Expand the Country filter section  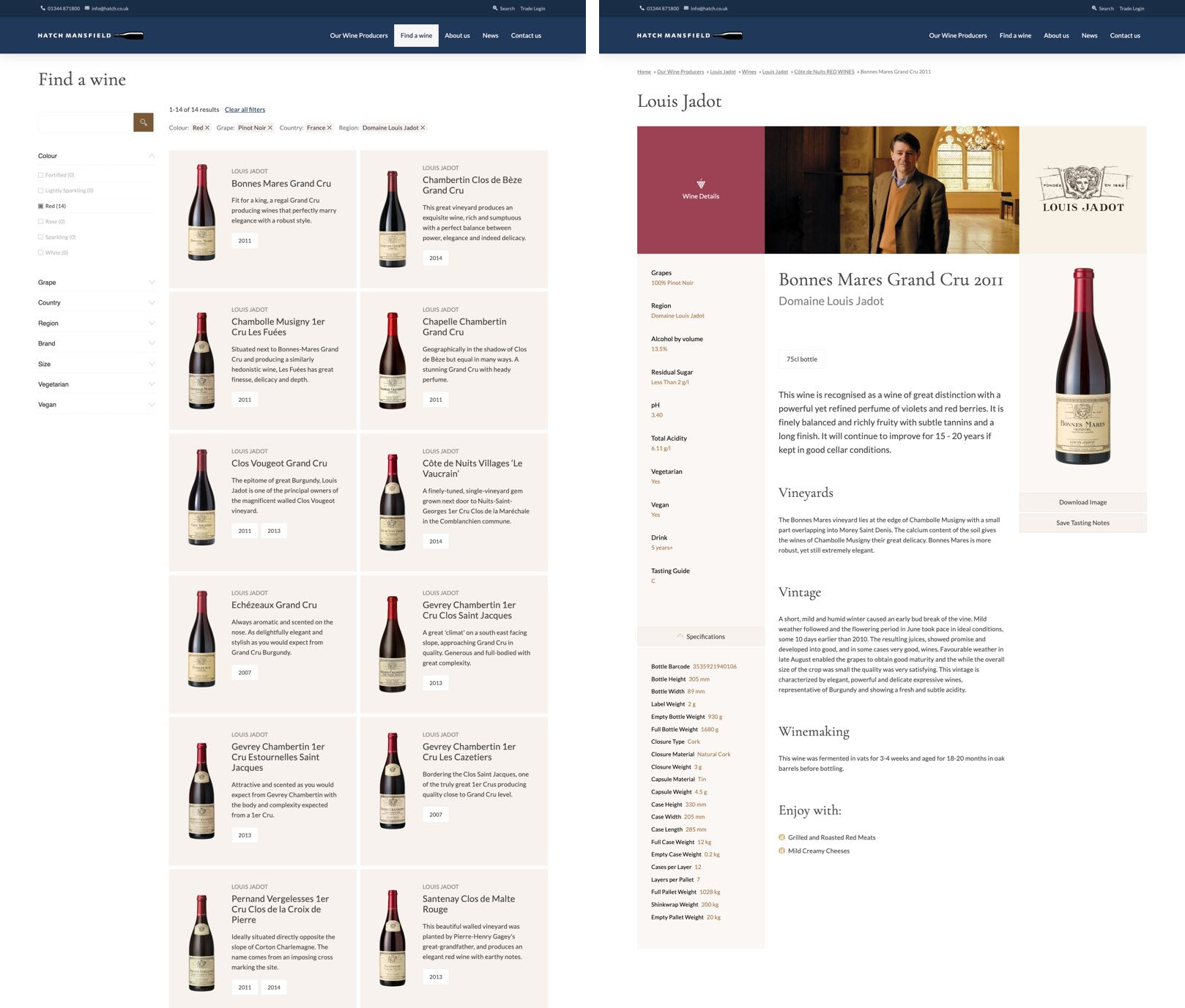[97, 303]
